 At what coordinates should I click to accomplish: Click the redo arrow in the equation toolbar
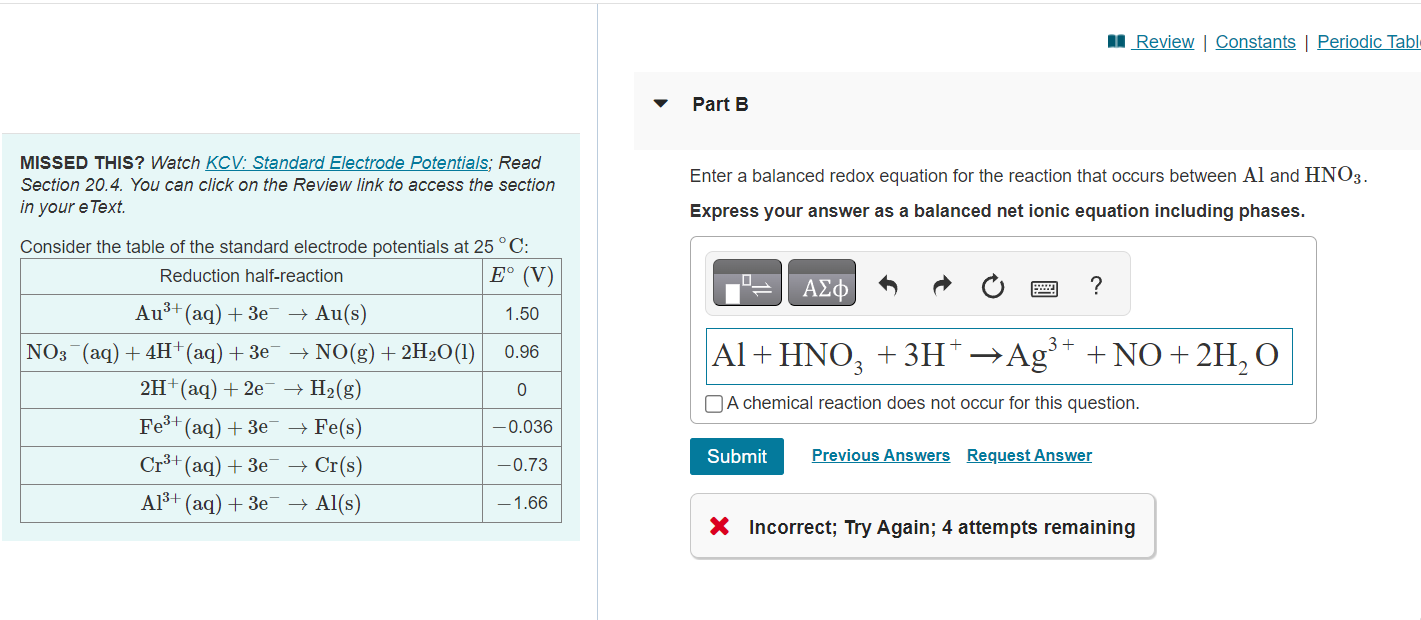940,283
